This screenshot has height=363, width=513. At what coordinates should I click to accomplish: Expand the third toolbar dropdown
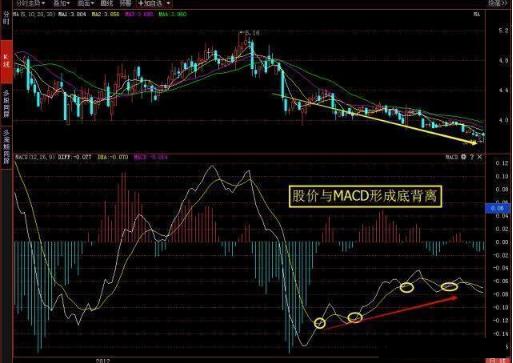point(86,3)
